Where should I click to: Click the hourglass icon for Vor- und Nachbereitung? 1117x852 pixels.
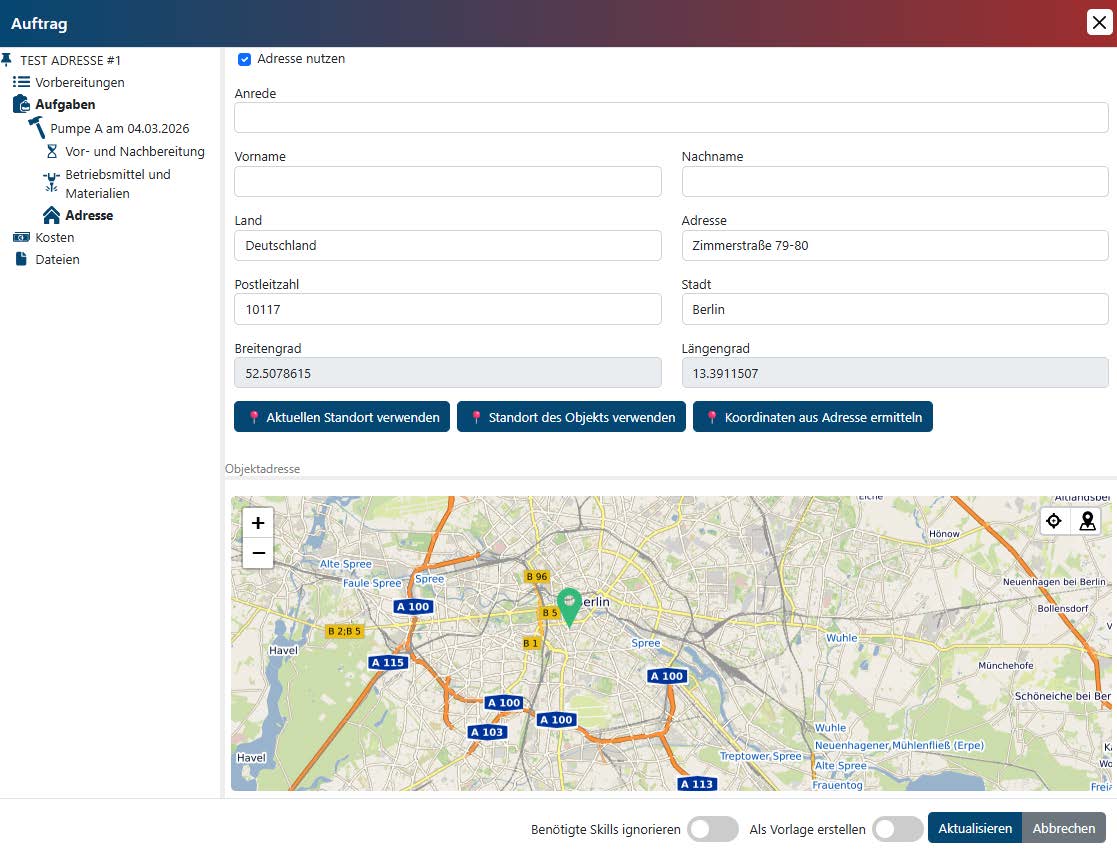(52, 152)
